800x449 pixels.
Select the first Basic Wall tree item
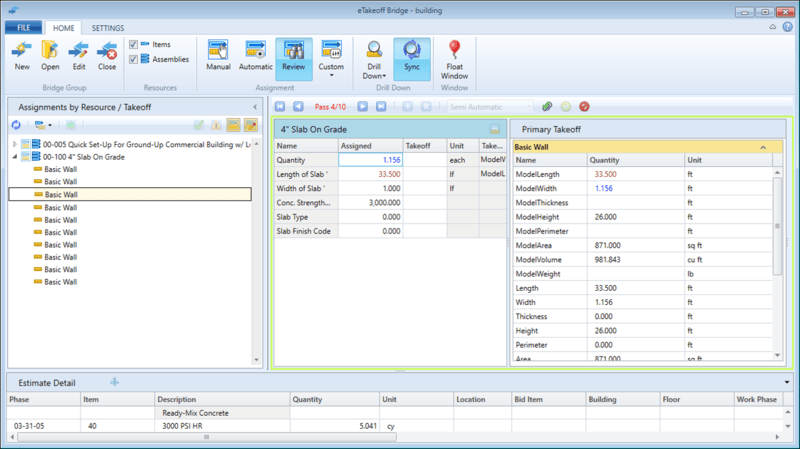tap(61, 169)
